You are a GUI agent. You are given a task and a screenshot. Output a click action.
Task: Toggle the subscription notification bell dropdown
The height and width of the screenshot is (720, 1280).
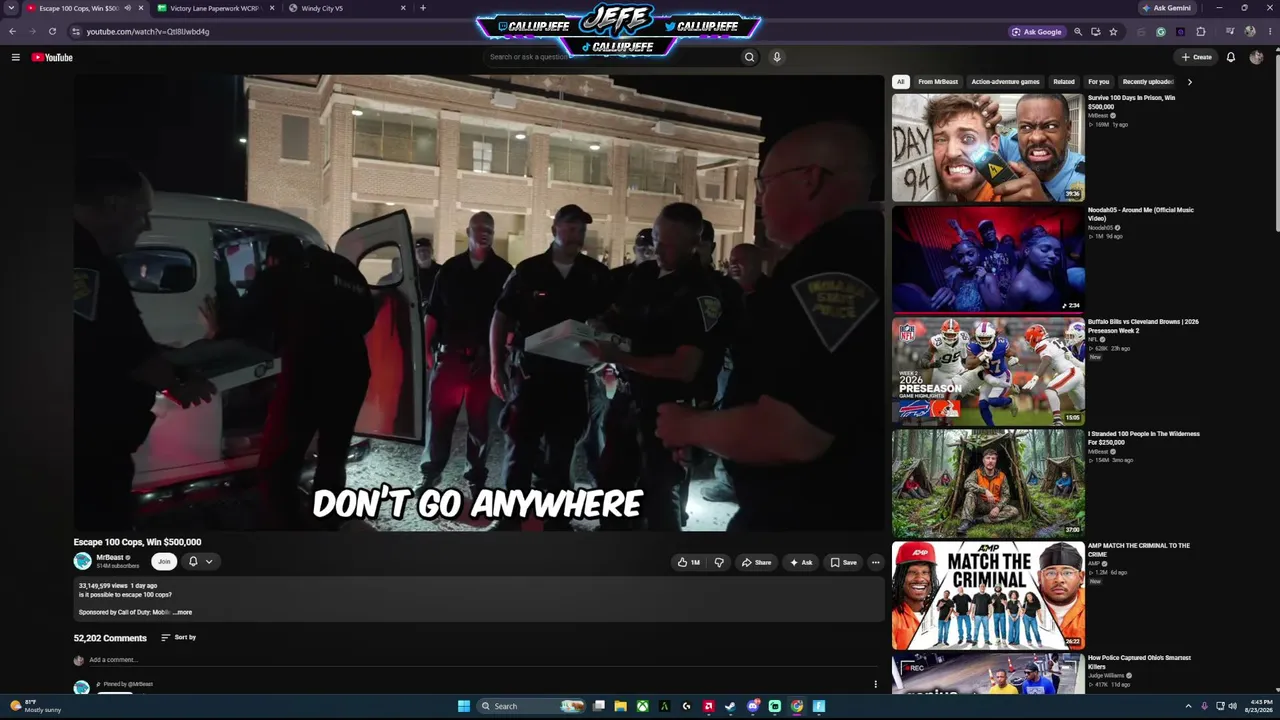tap(200, 562)
